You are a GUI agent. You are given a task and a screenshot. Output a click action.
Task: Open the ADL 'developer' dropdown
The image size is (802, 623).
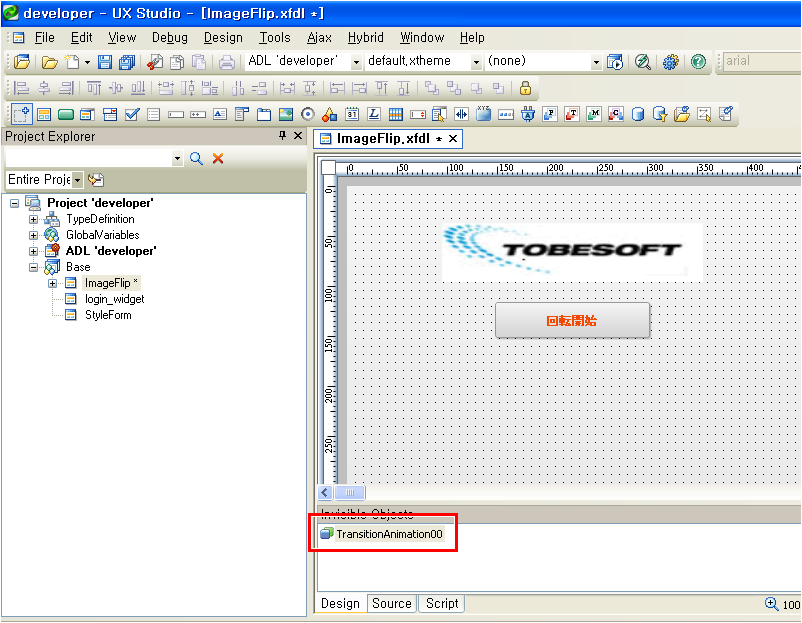coord(356,62)
